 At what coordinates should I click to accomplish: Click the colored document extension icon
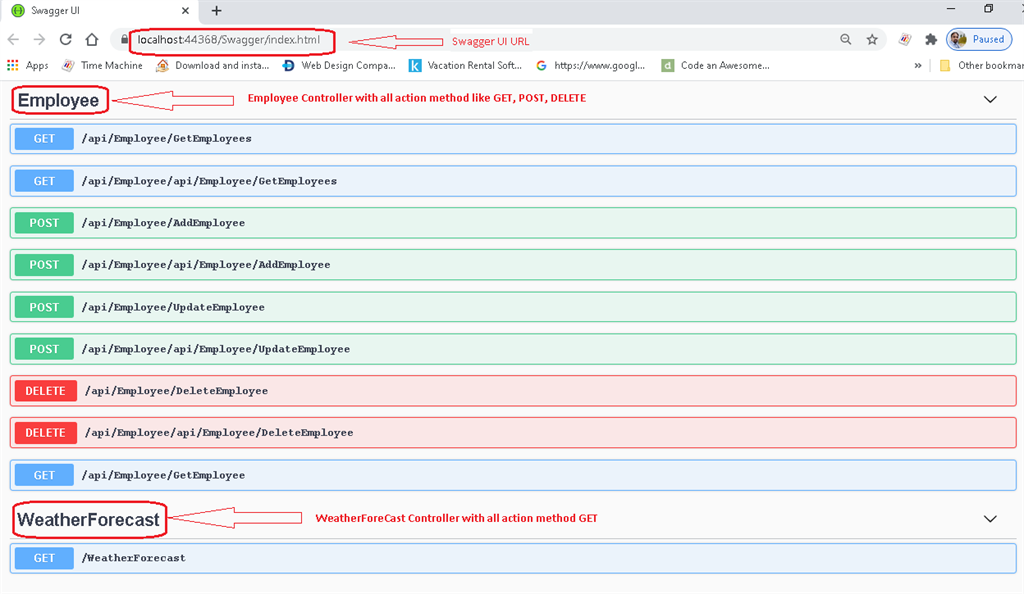click(x=903, y=39)
